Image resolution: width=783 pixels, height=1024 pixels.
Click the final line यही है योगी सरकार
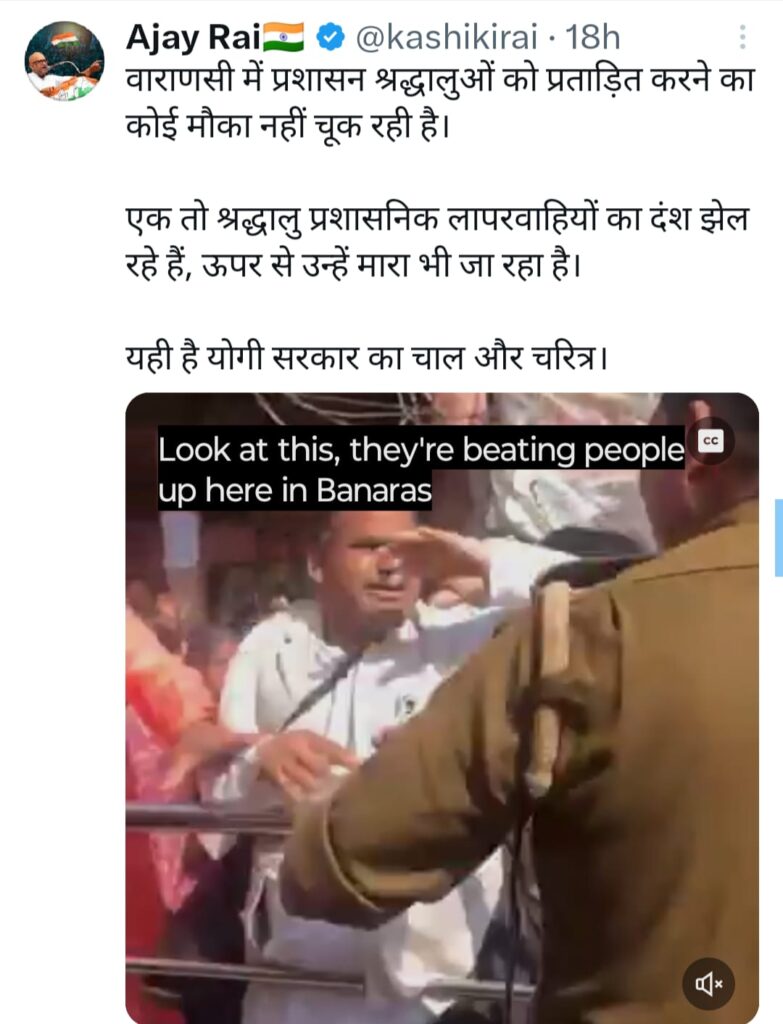[366, 357]
